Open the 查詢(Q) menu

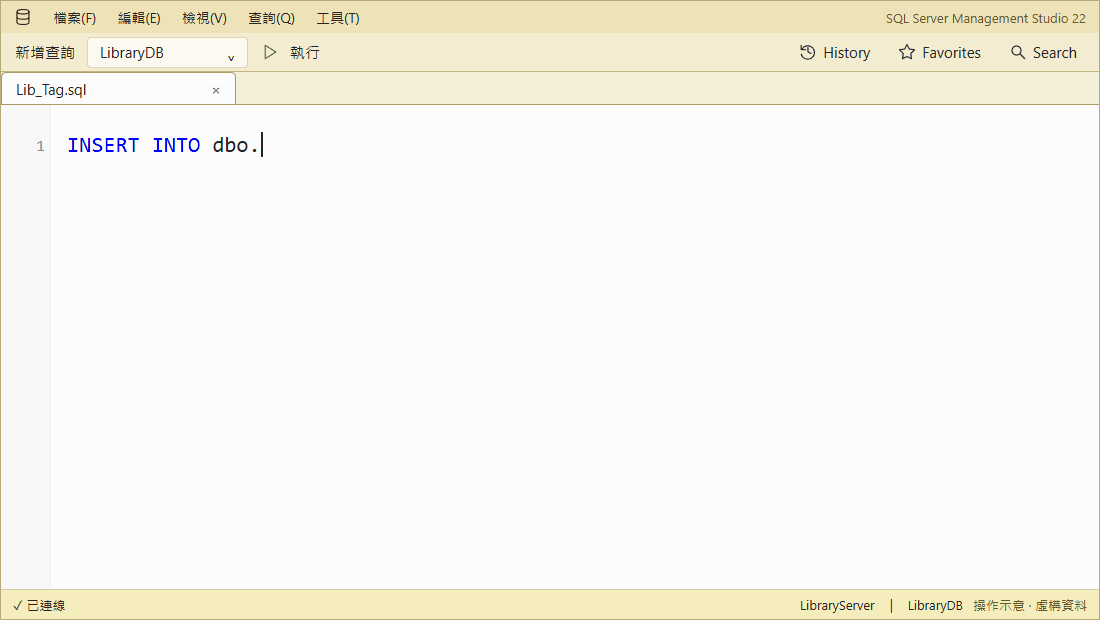tap(271, 18)
